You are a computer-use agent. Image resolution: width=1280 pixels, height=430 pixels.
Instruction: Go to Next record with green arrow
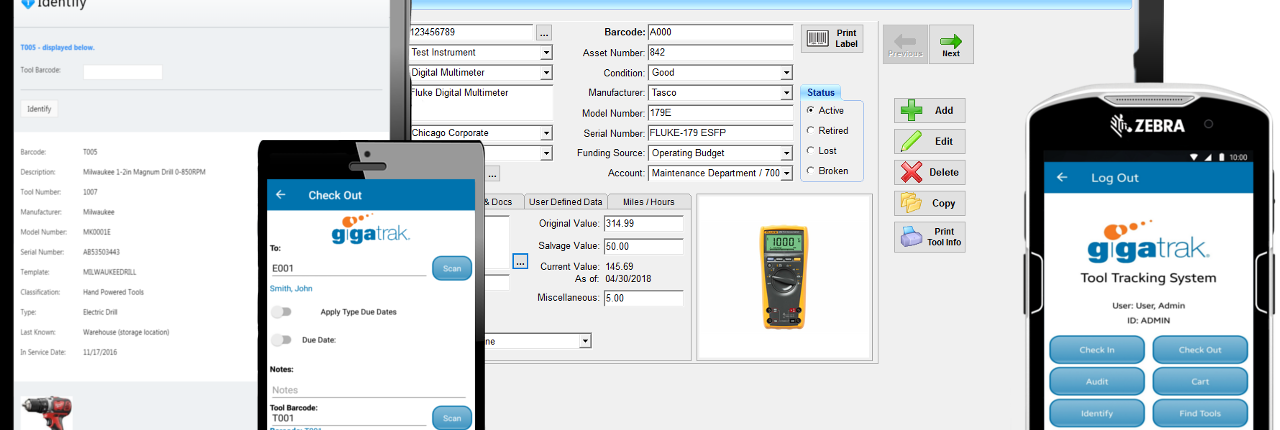tap(951, 41)
